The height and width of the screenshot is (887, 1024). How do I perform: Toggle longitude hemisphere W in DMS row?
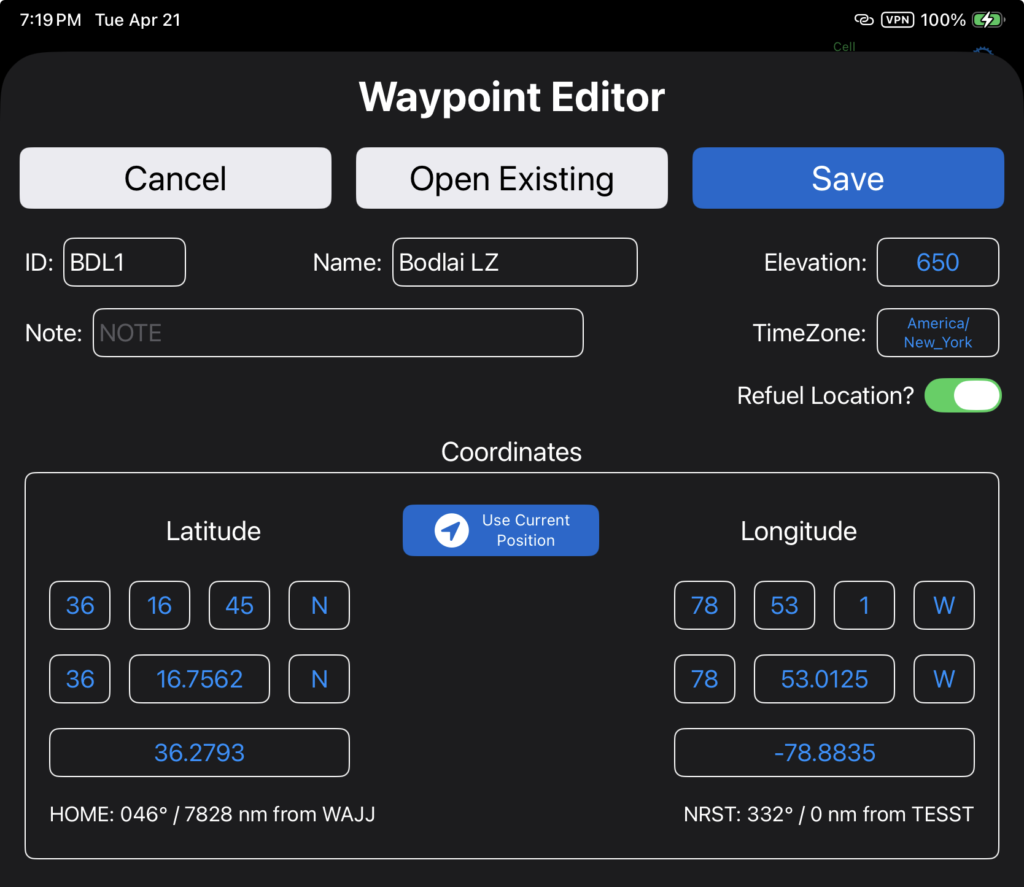pos(943,605)
